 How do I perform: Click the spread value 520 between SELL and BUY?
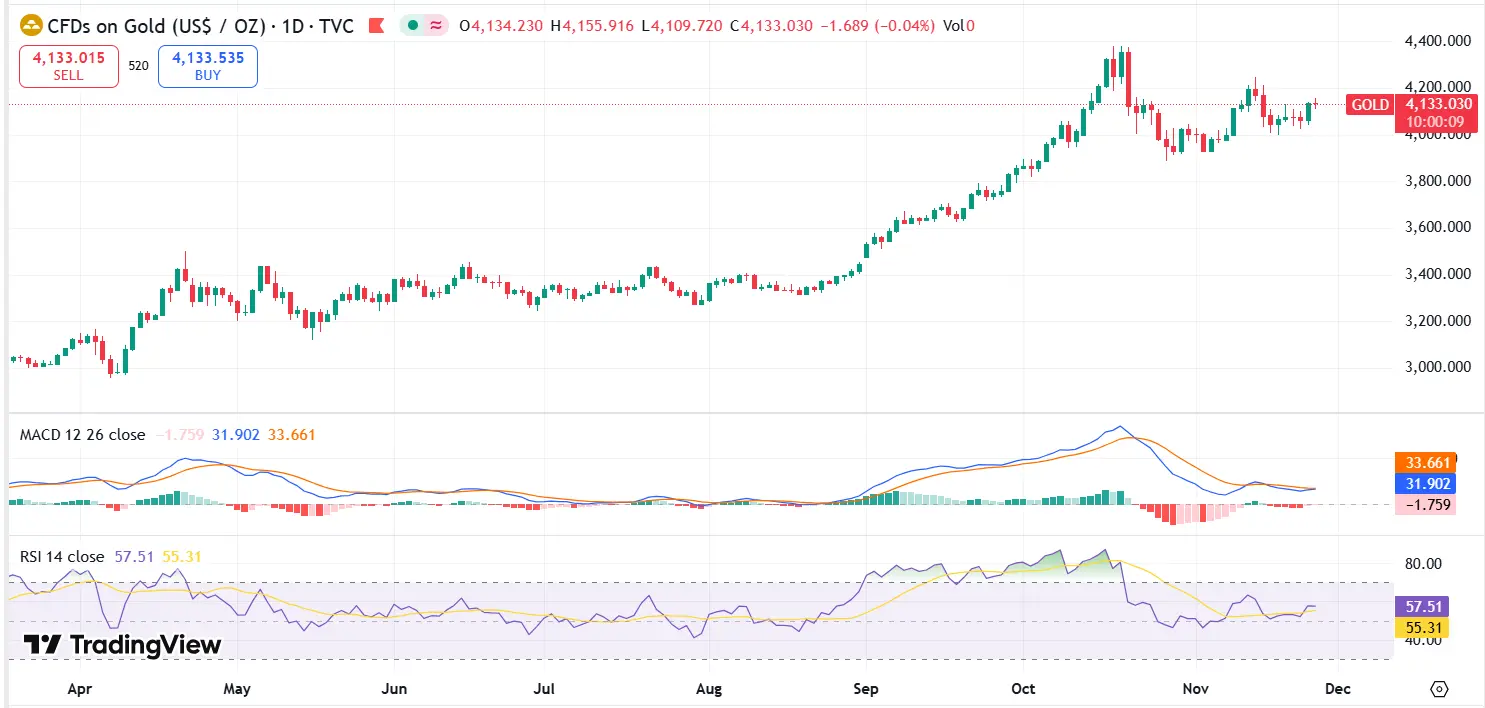coord(138,66)
